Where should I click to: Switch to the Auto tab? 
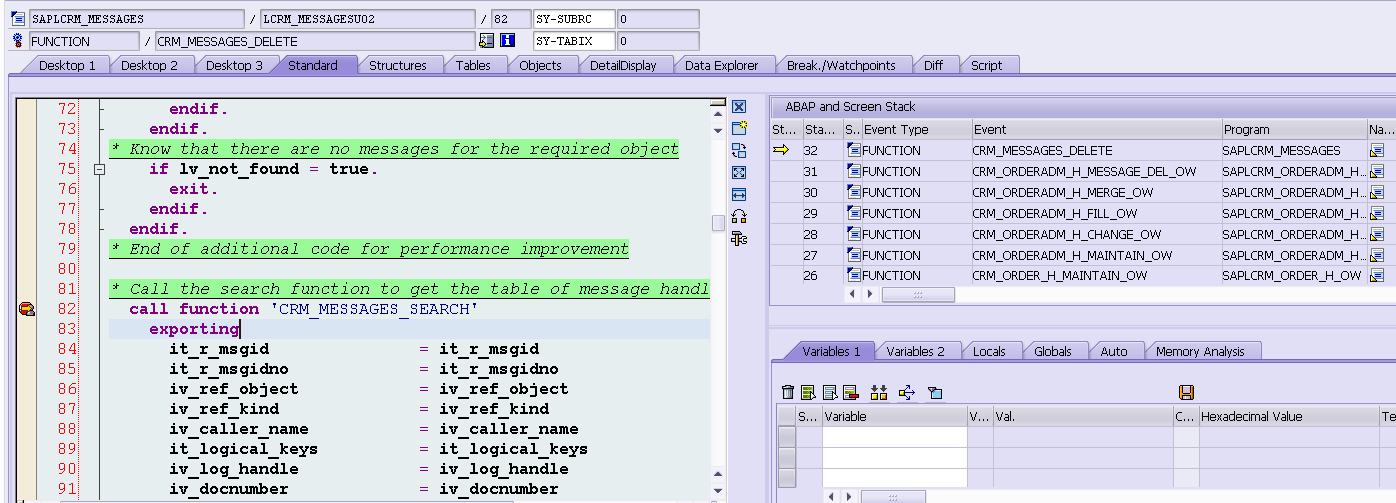click(1114, 351)
